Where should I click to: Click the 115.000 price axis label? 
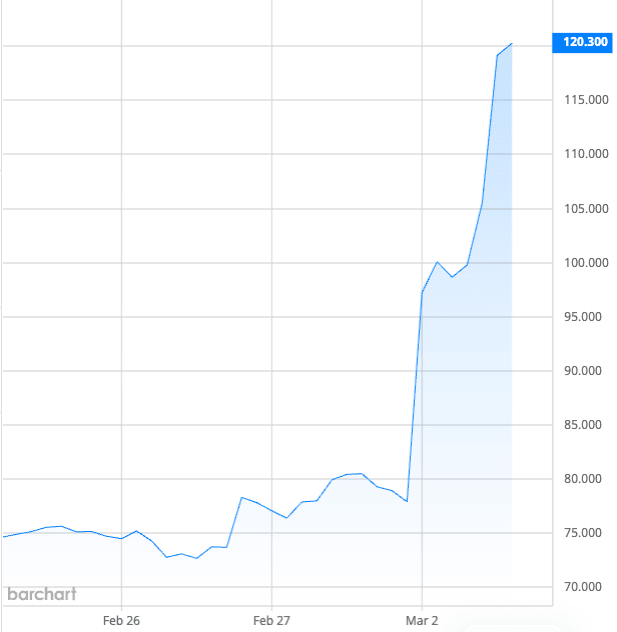tap(582, 100)
